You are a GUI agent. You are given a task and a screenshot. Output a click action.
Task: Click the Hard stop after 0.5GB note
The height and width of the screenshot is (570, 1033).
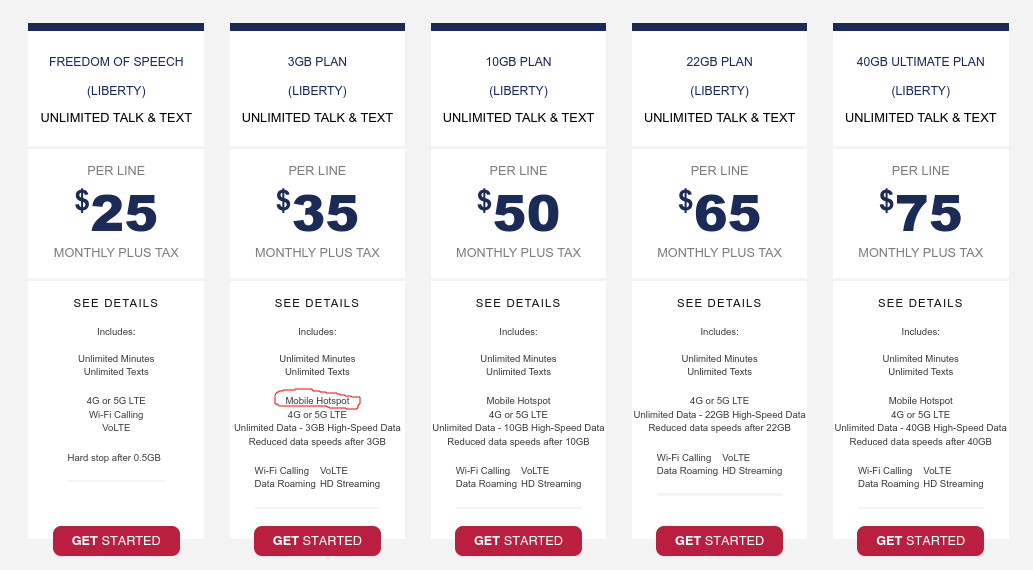(114, 458)
